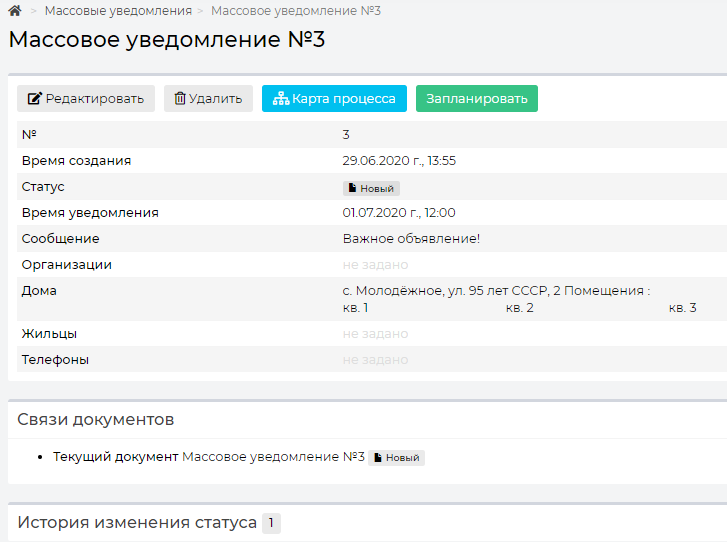Screen dimensions: 727x542
Task: Go to home via house icon
Action: point(15,11)
